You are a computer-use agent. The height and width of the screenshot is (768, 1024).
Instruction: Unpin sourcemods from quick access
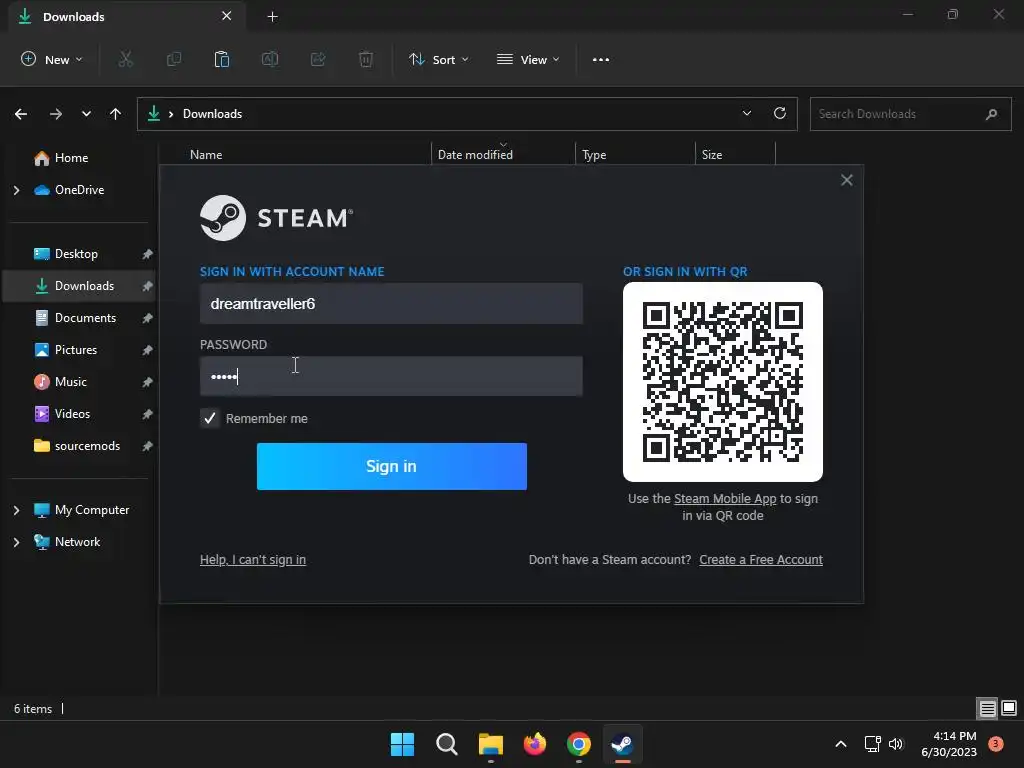click(x=148, y=446)
